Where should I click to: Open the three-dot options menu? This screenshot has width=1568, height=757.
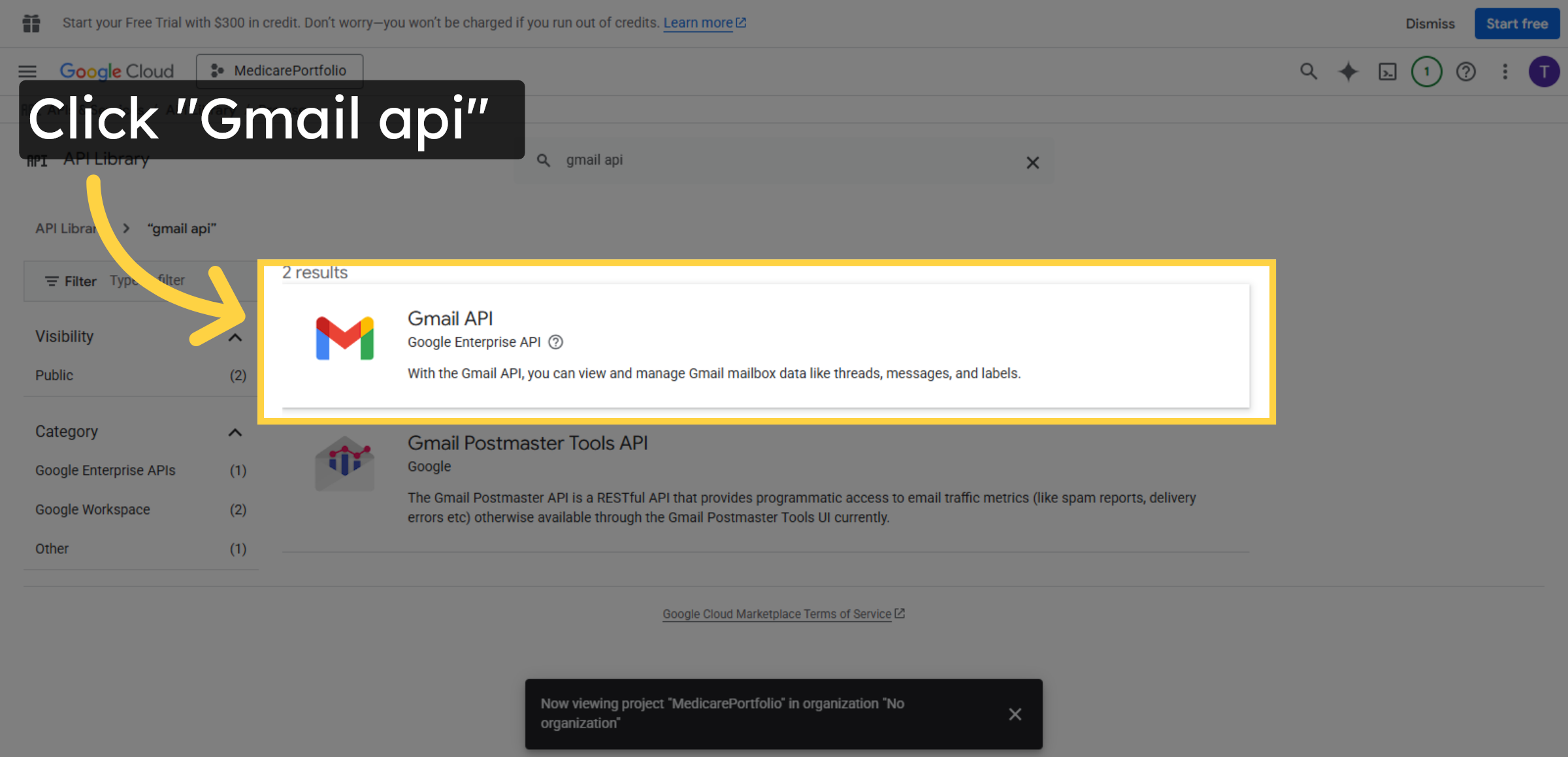tap(1505, 72)
